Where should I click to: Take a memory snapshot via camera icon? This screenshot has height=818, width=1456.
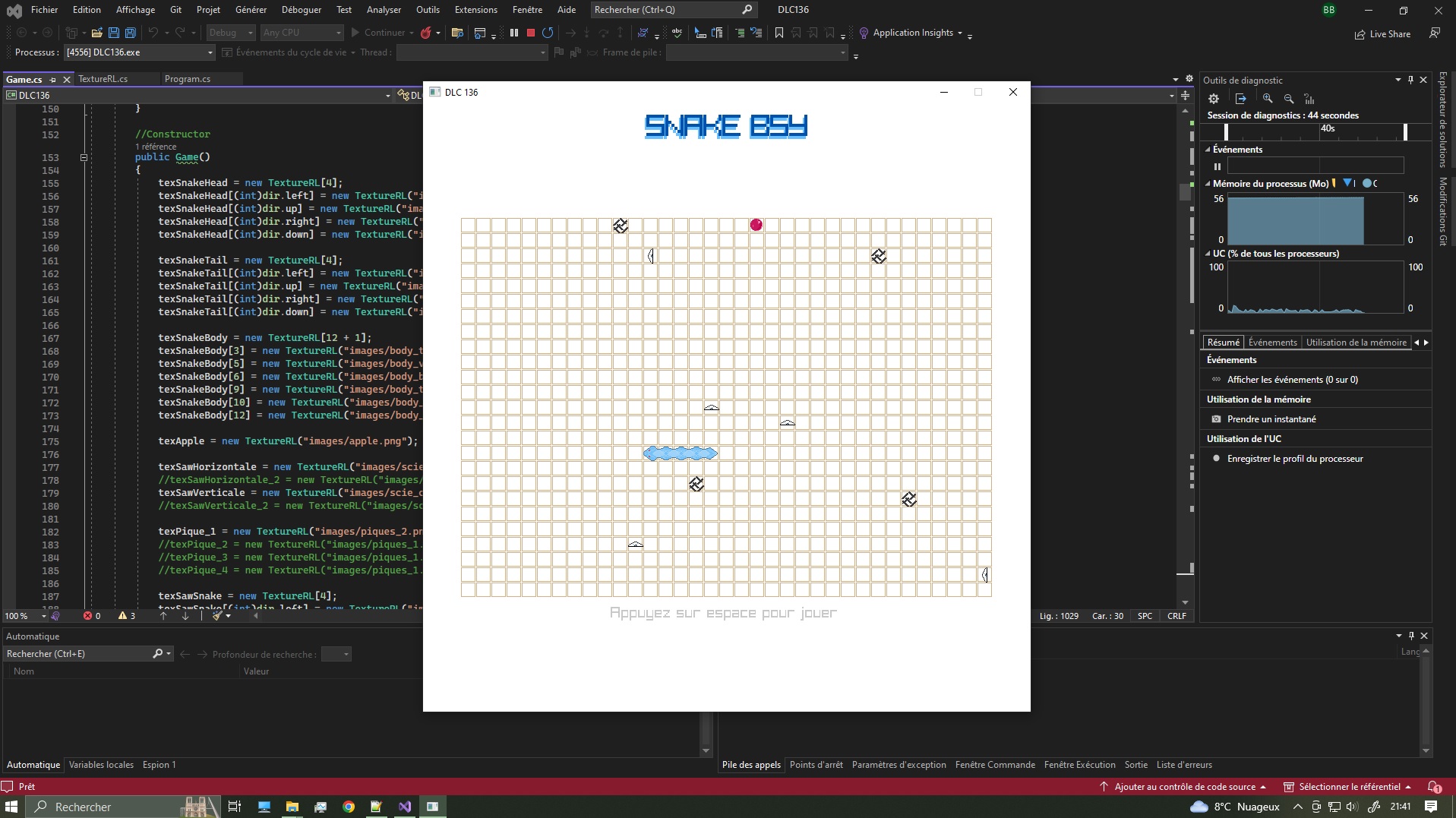coord(1216,419)
